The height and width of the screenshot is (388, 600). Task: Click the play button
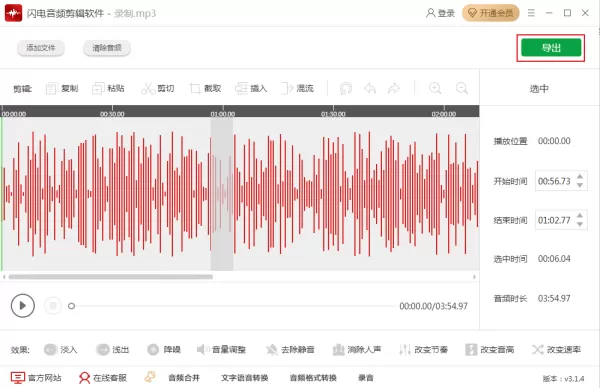click(23, 306)
